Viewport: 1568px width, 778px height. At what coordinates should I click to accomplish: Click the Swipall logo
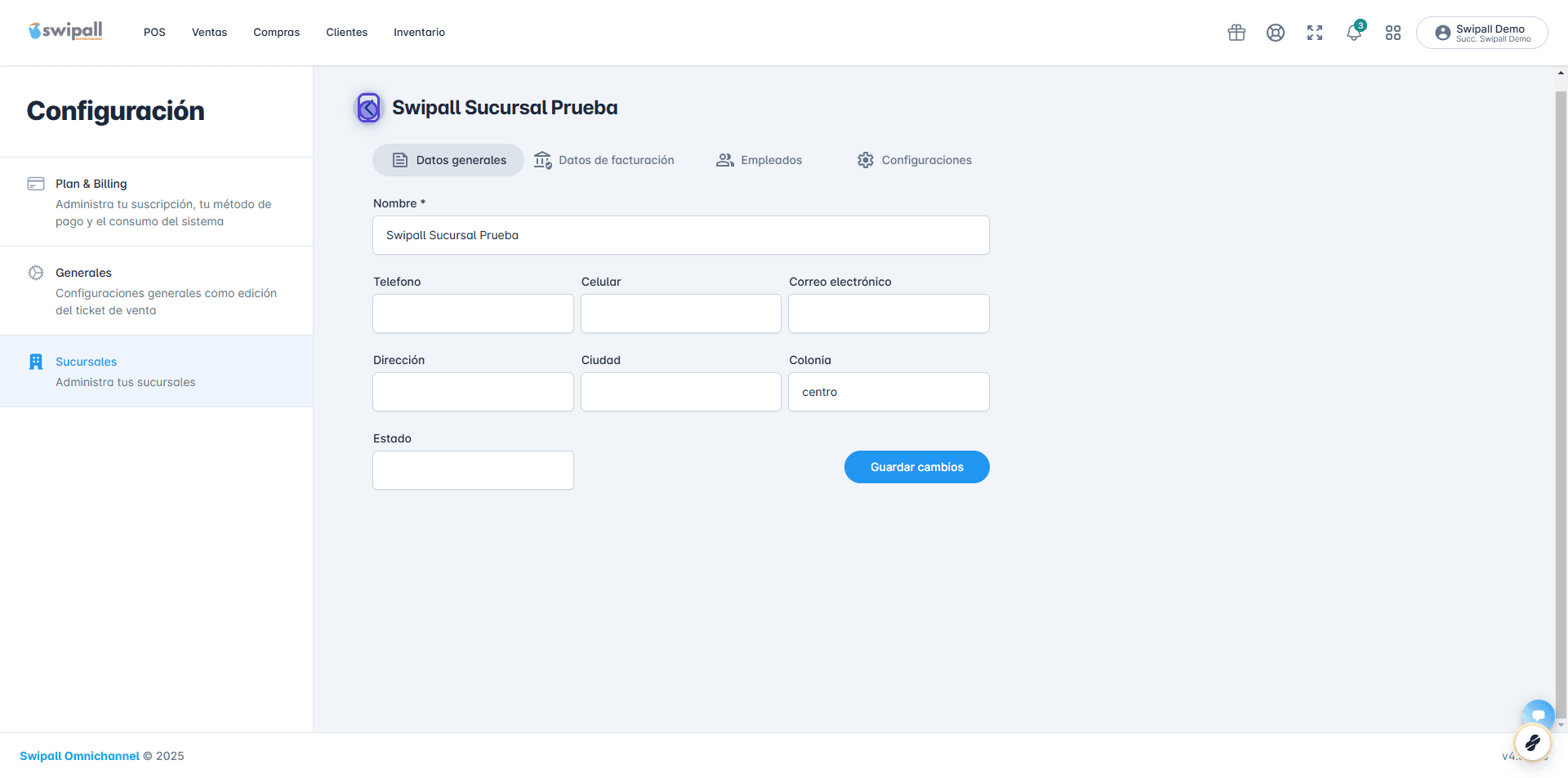coord(65,31)
